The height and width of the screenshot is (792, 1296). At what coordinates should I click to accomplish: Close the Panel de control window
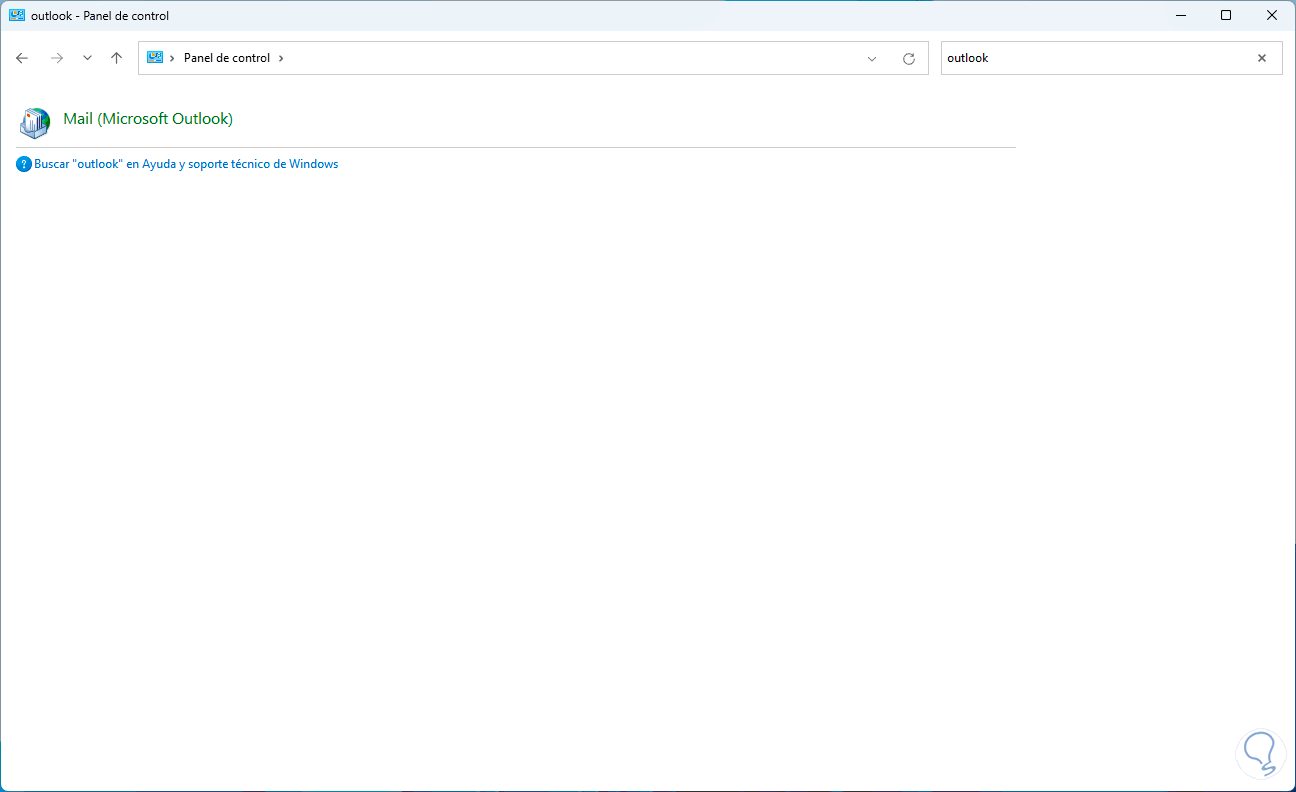coord(1272,15)
